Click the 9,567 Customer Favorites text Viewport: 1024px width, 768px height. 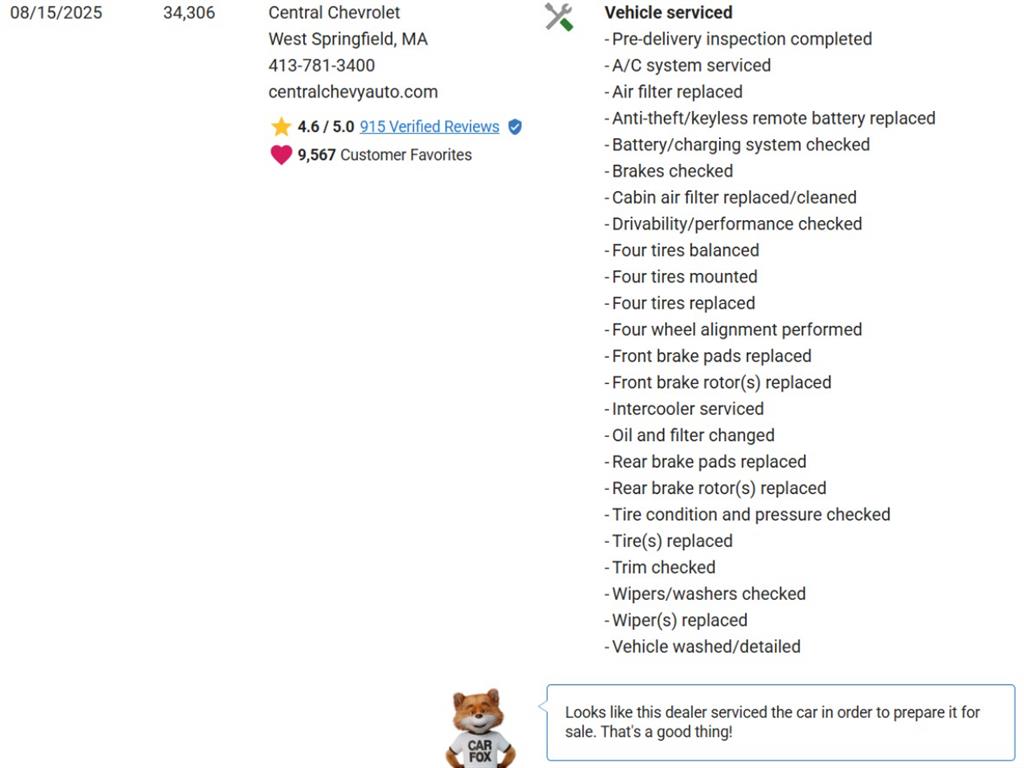tap(384, 155)
